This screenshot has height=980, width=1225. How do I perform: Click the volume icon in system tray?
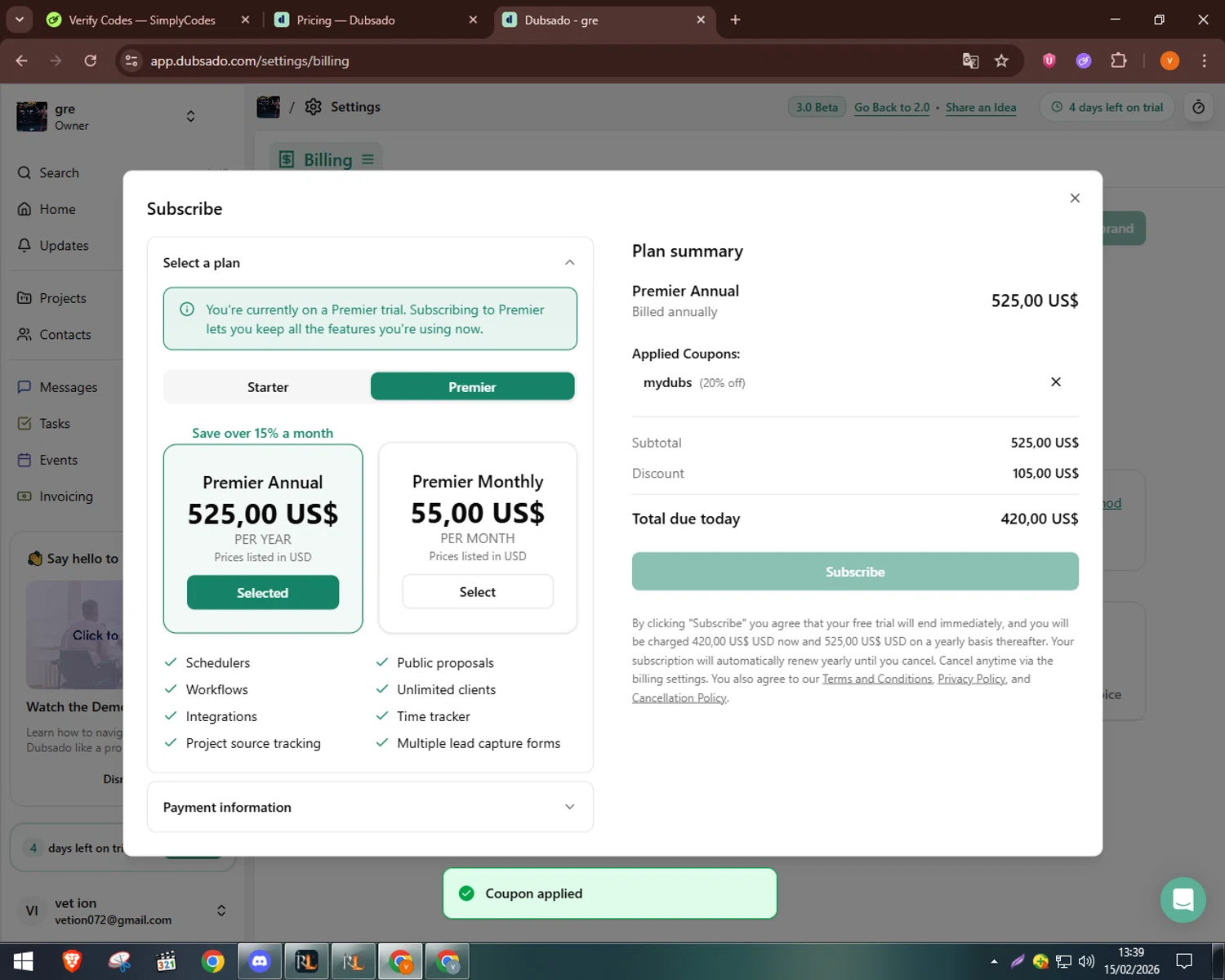pos(1085,961)
